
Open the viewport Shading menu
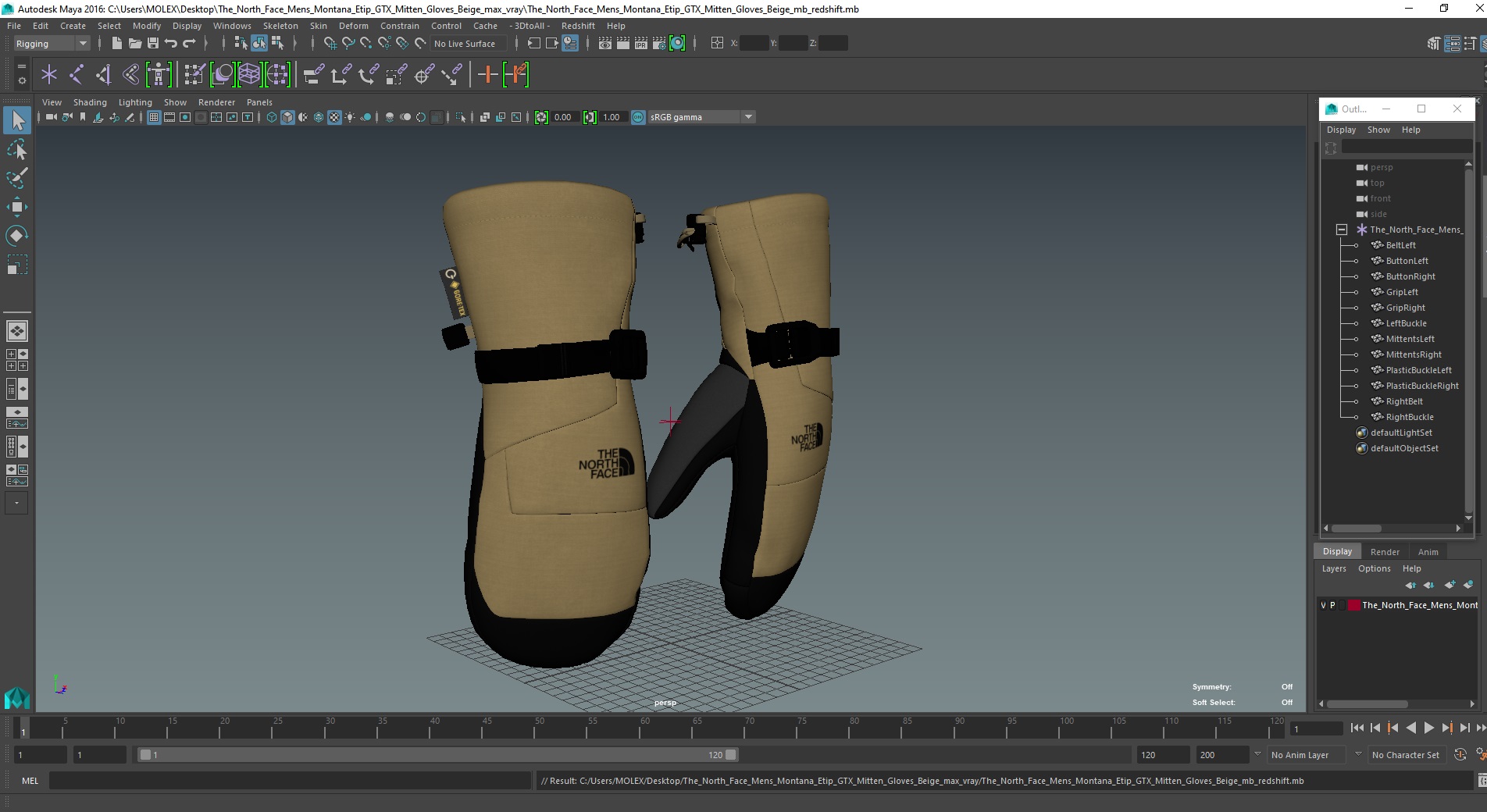(90, 102)
